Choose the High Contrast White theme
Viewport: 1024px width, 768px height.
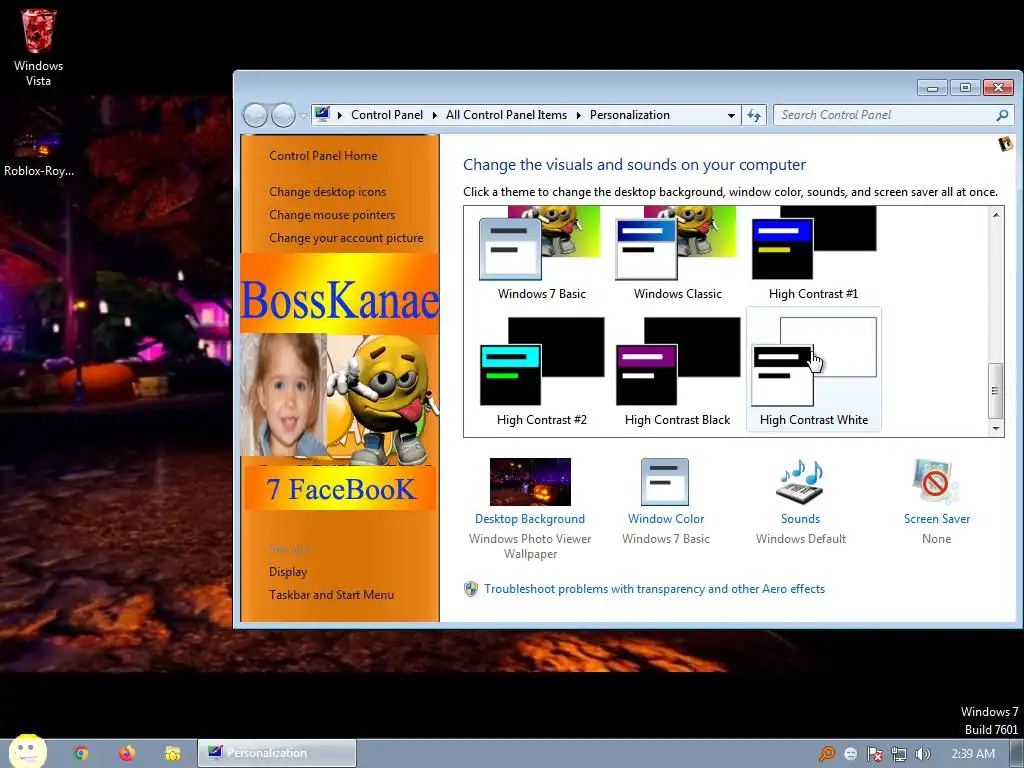coord(814,370)
